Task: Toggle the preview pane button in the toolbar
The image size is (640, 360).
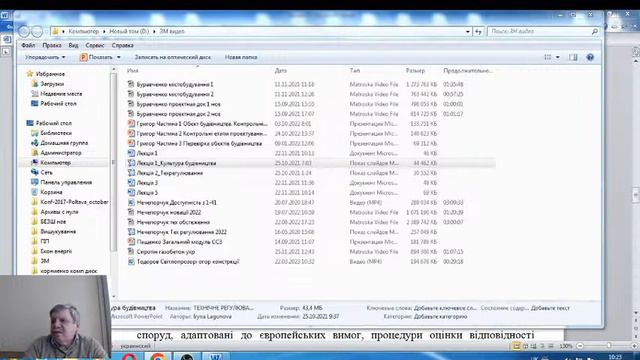Action: point(573,57)
